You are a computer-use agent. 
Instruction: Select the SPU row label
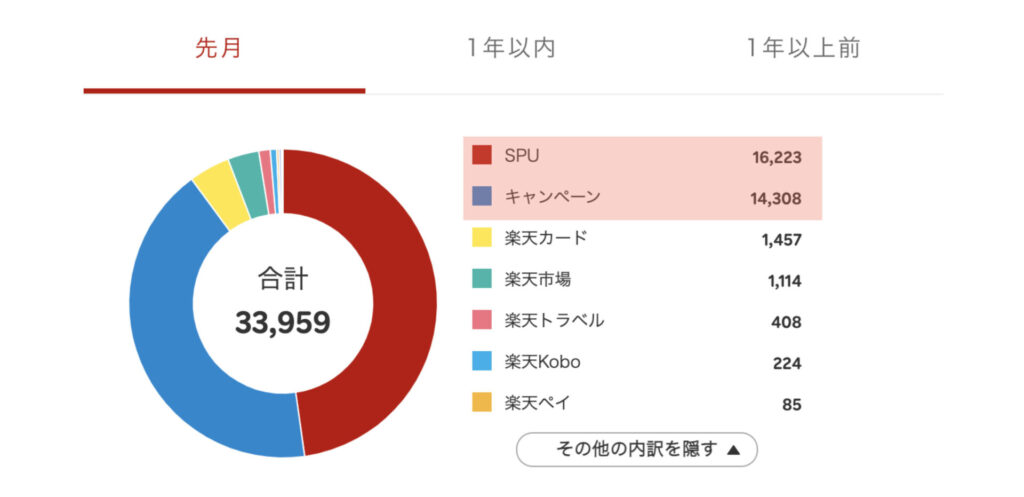523,155
